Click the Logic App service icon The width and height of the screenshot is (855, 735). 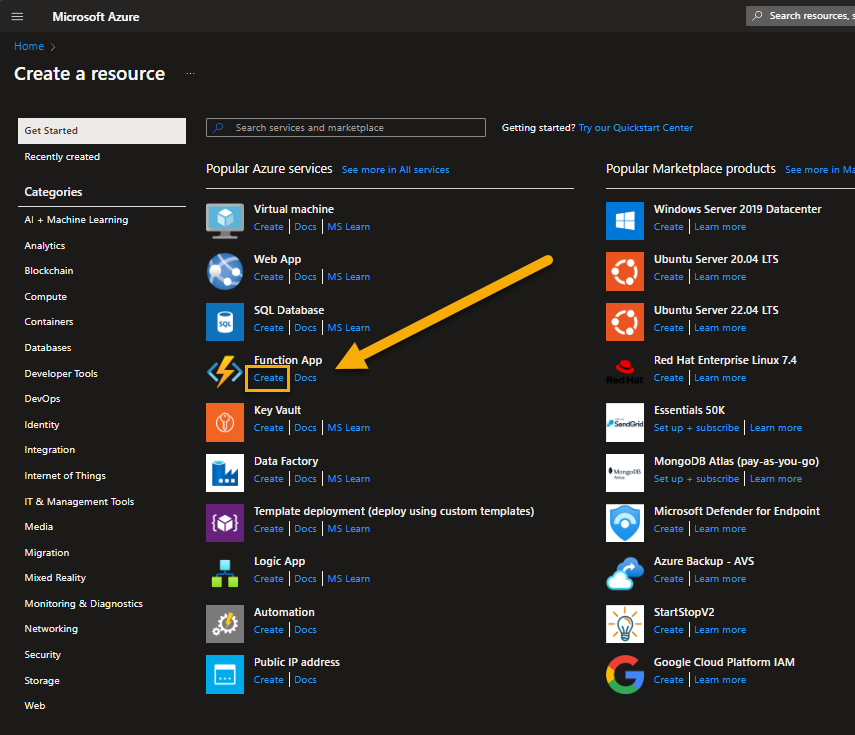(x=225, y=573)
